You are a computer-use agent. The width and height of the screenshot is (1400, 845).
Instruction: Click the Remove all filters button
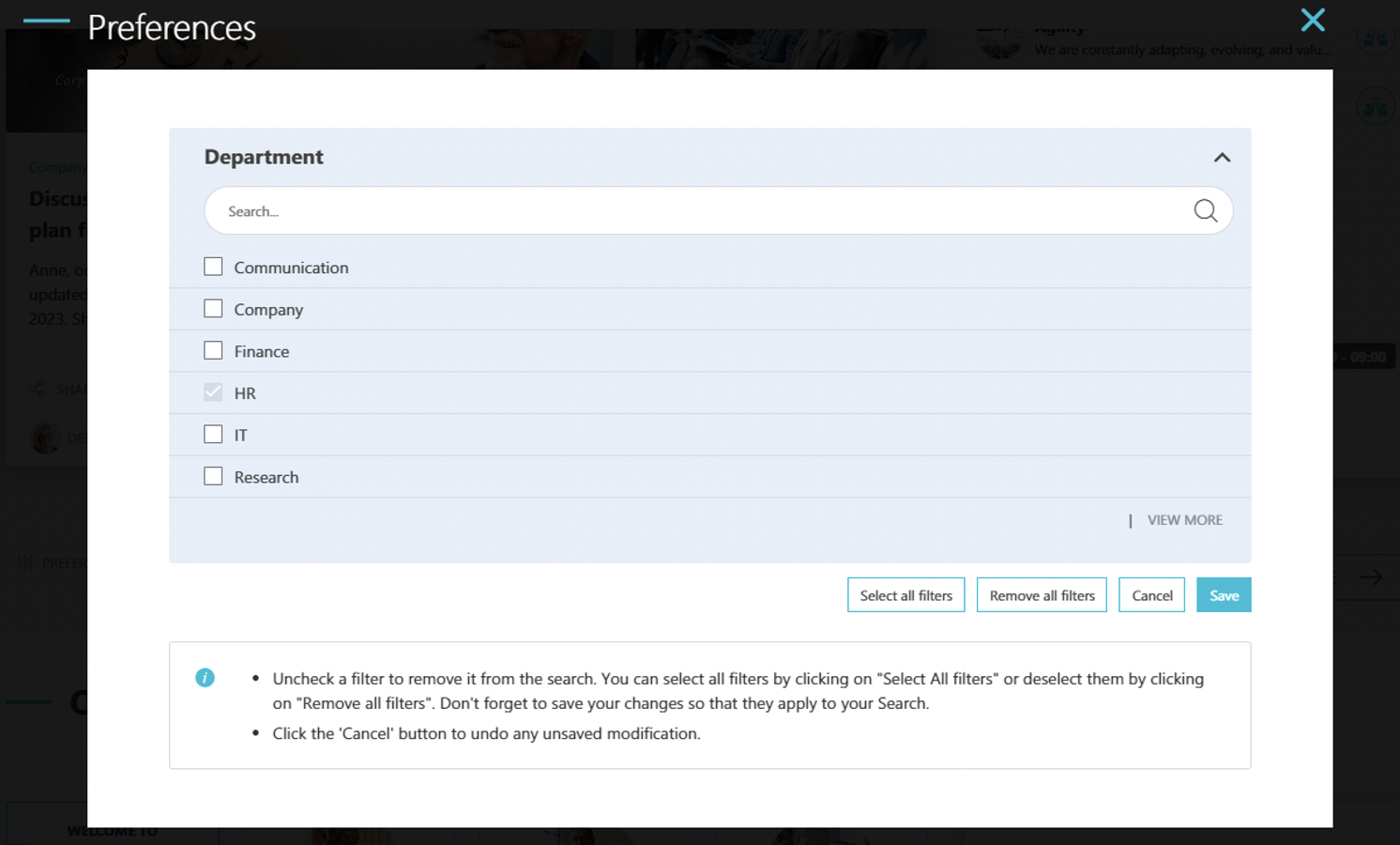pyautogui.click(x=1042, y=594)
